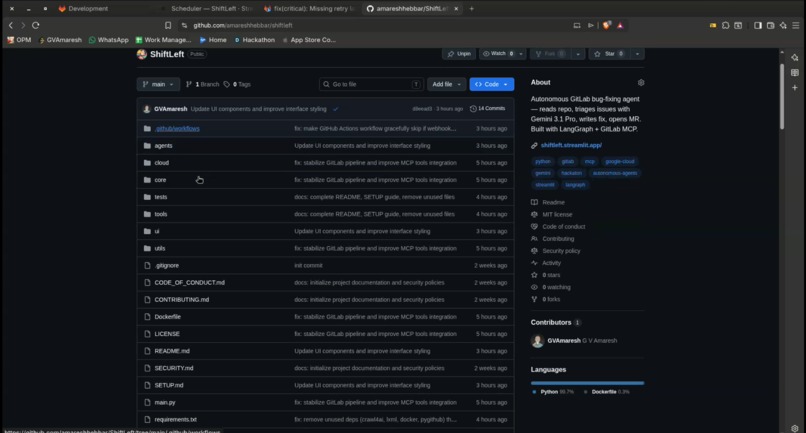The image size is (806, 433).
Task: Click the Go to file search field
Action: coord(372,84)
